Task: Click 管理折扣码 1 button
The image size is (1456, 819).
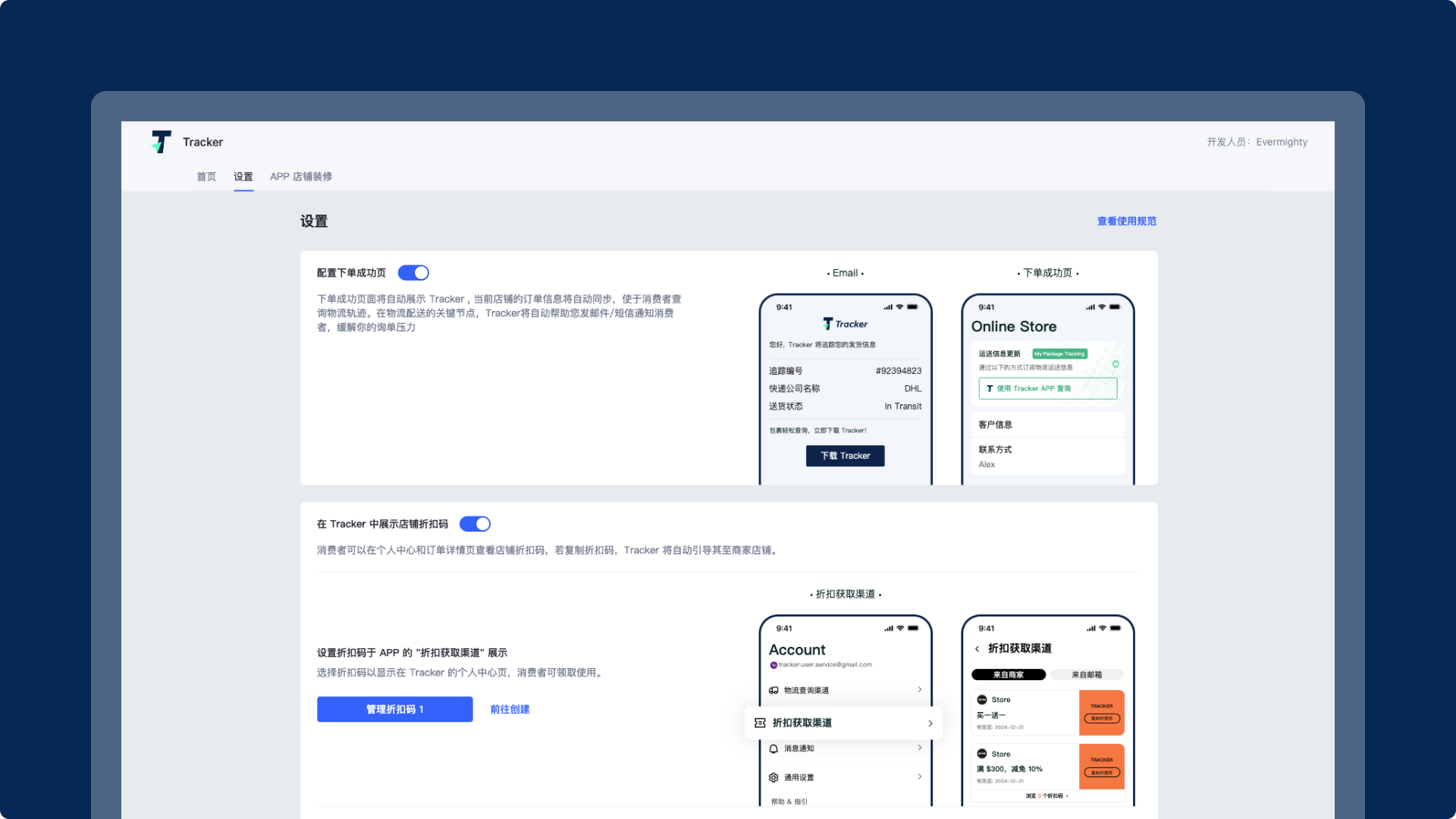Action: (x=394, y=709)
